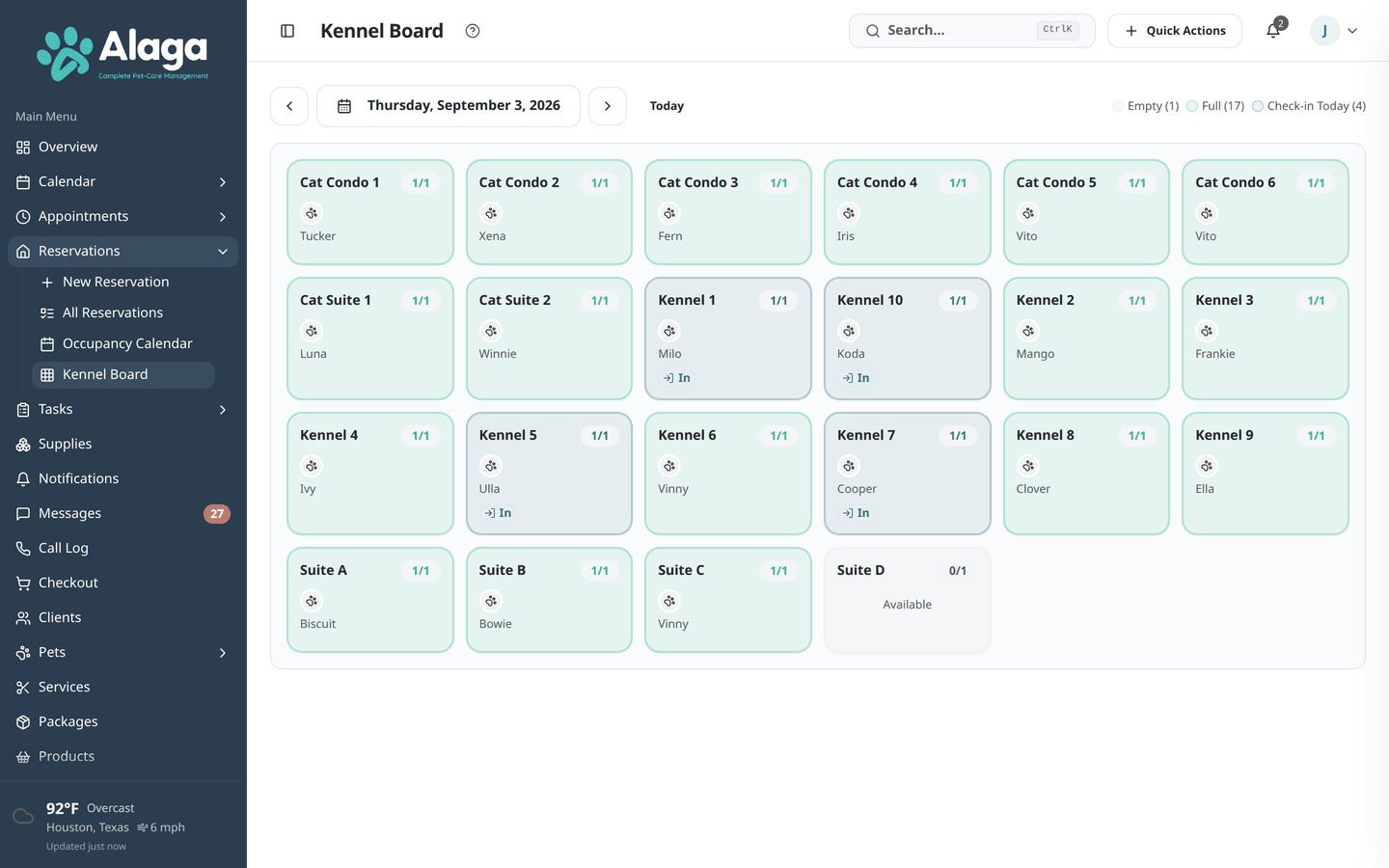
Task: Open Products in the sidebar
Action: pyautogui.click(x=123, y=757)
